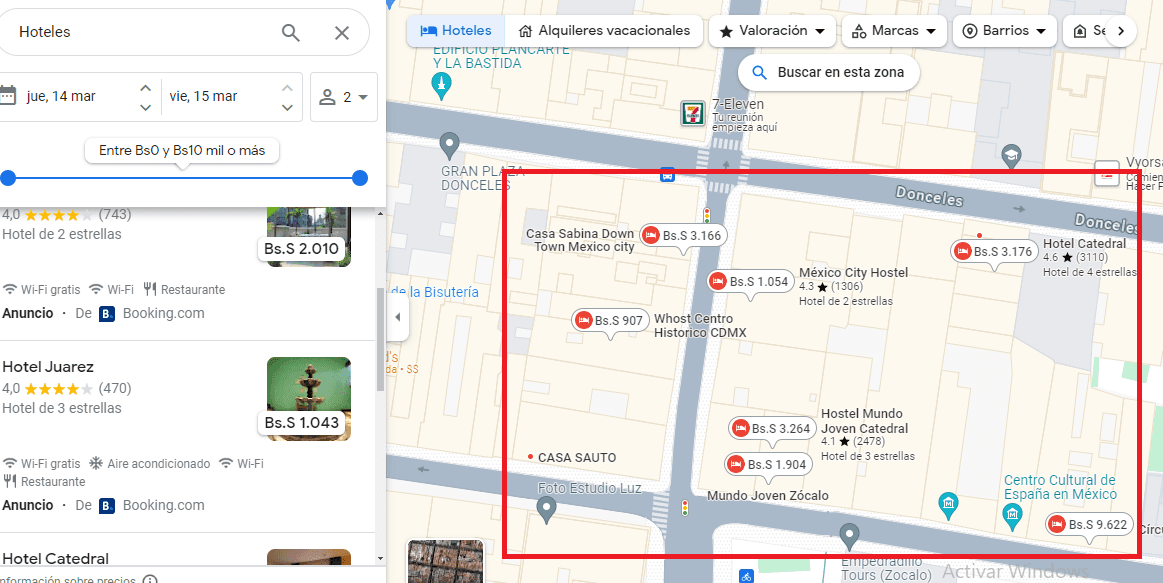Click Foto Estudio Luz map pin
This screenshot has width=1163, height=583.
point(547,511)
